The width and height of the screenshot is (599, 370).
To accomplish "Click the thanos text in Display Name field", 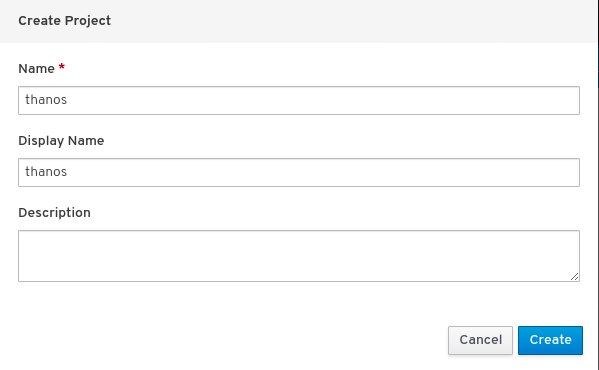I will (x=46, y=172).
